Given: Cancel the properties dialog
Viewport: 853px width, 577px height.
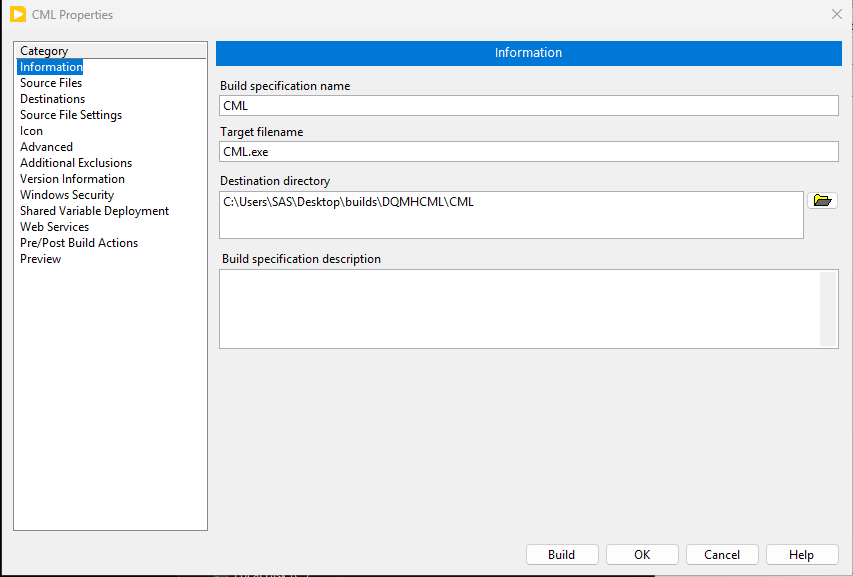Looking at the screenshot, I should (x=722, y=555).
